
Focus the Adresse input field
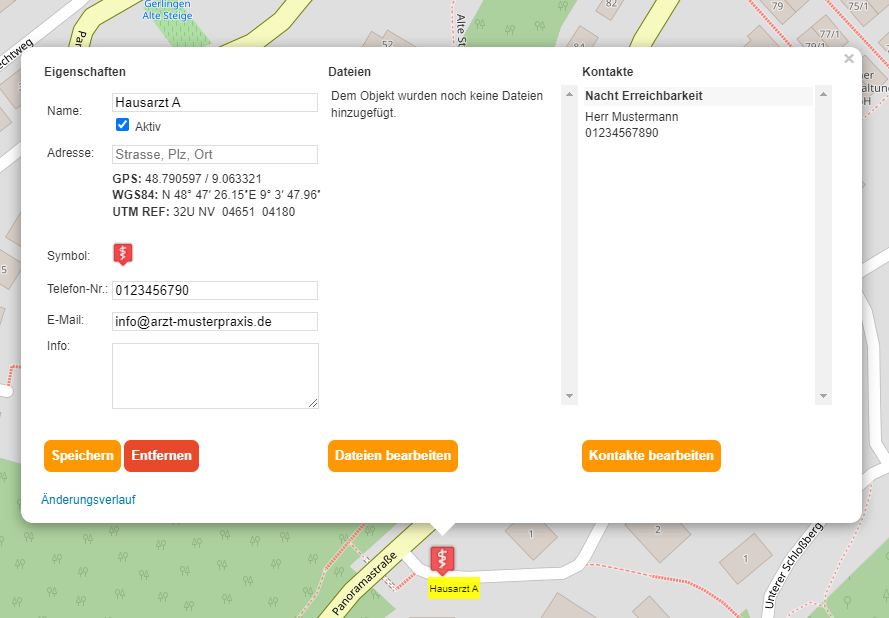point(215,154)
